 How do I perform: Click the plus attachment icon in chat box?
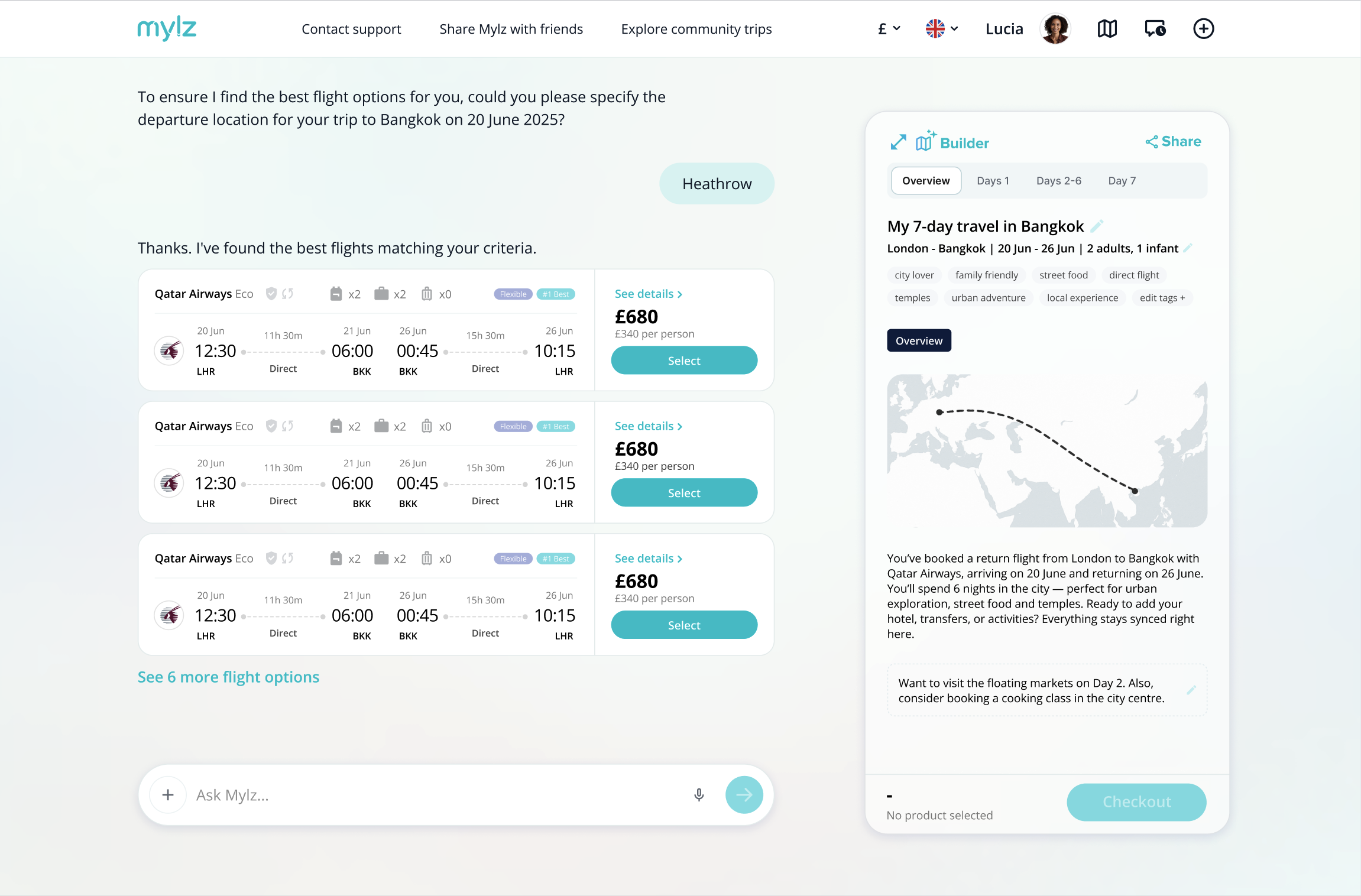pos(168,795)
